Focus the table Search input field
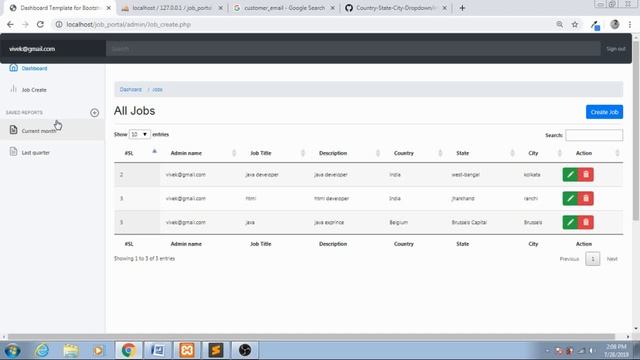This screenshot has height=360, width=640. (594, 135)
